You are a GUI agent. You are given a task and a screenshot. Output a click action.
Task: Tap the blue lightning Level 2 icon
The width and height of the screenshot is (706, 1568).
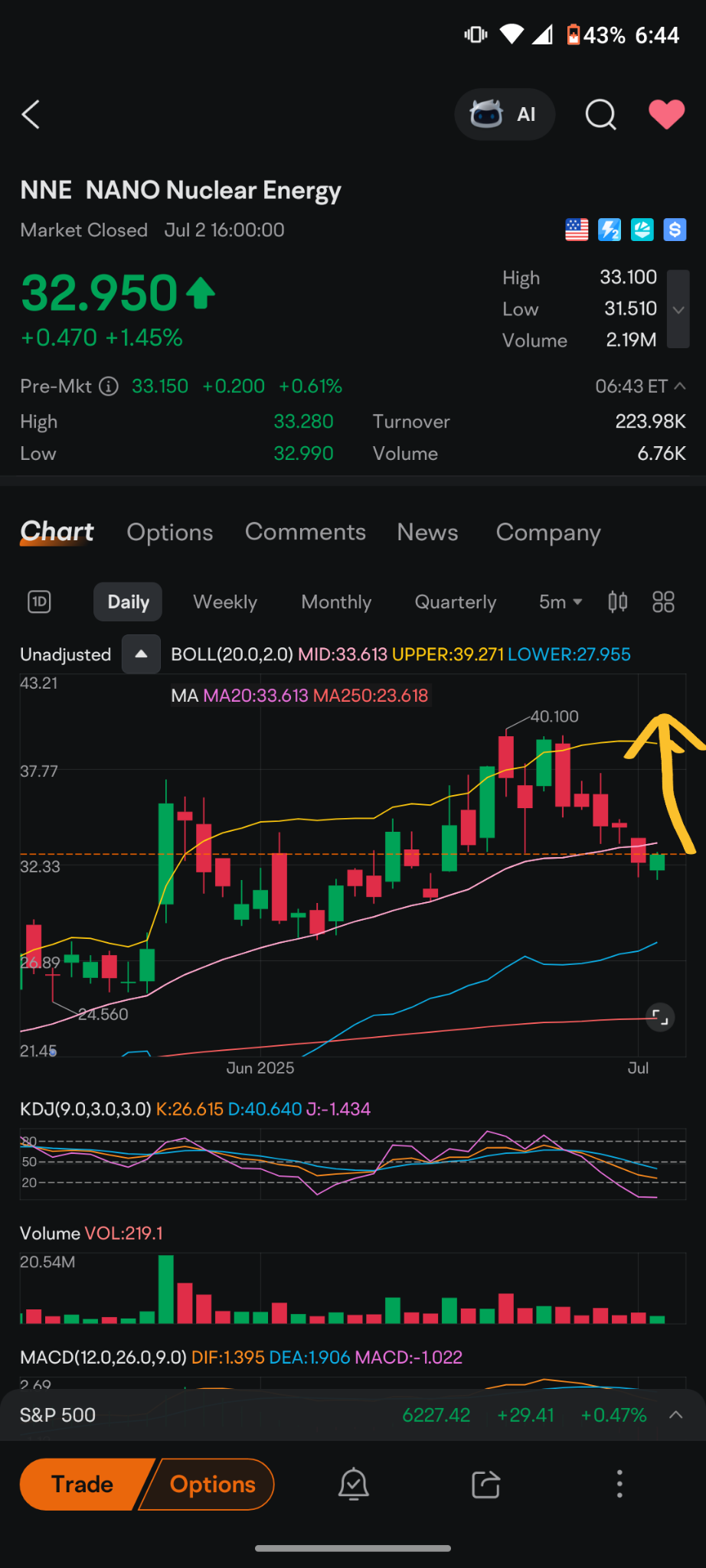pyautogui.click(x=610, y=230)
